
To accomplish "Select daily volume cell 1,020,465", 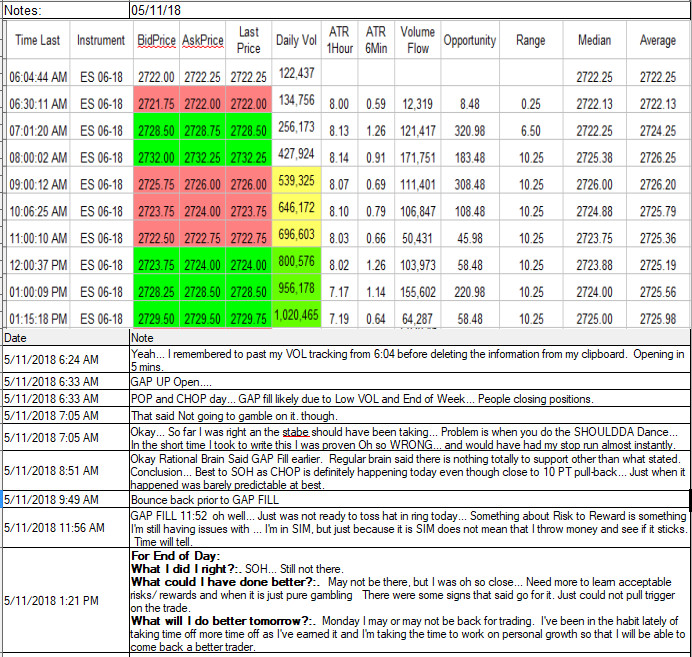I will click(x=296, y=315).
